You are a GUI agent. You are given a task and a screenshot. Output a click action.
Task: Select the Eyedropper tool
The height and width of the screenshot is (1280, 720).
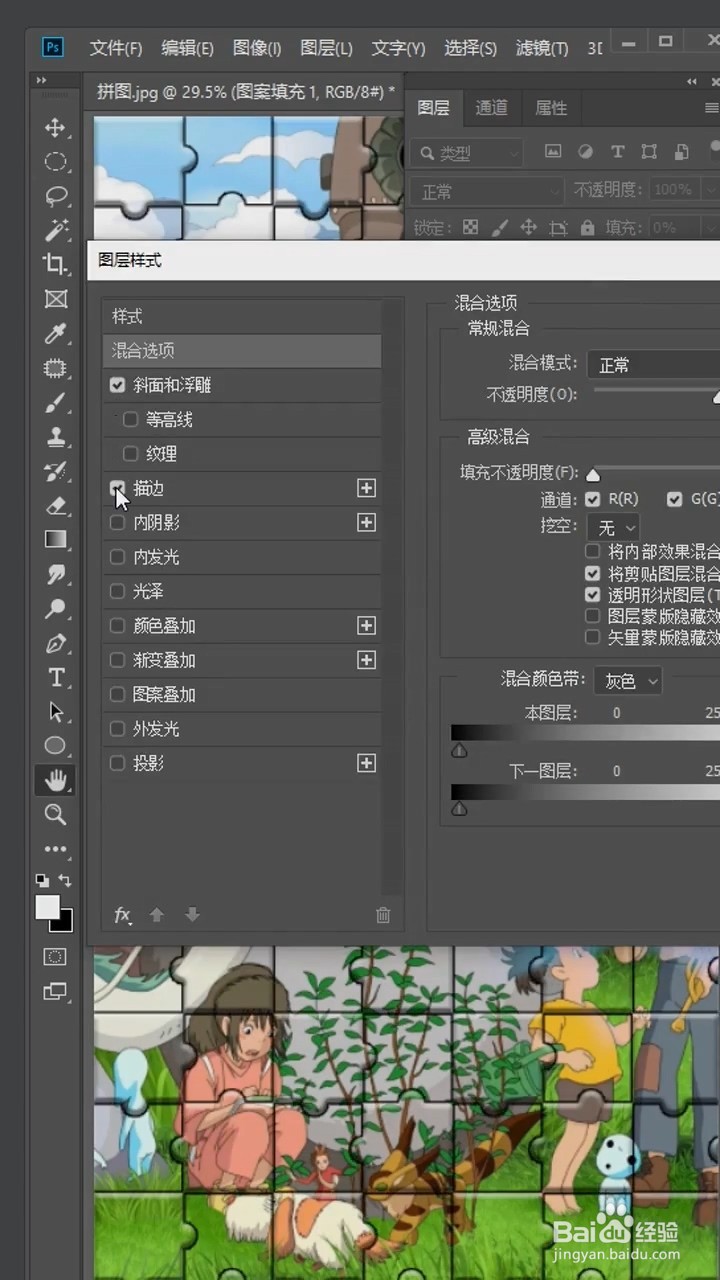point(55,333)
